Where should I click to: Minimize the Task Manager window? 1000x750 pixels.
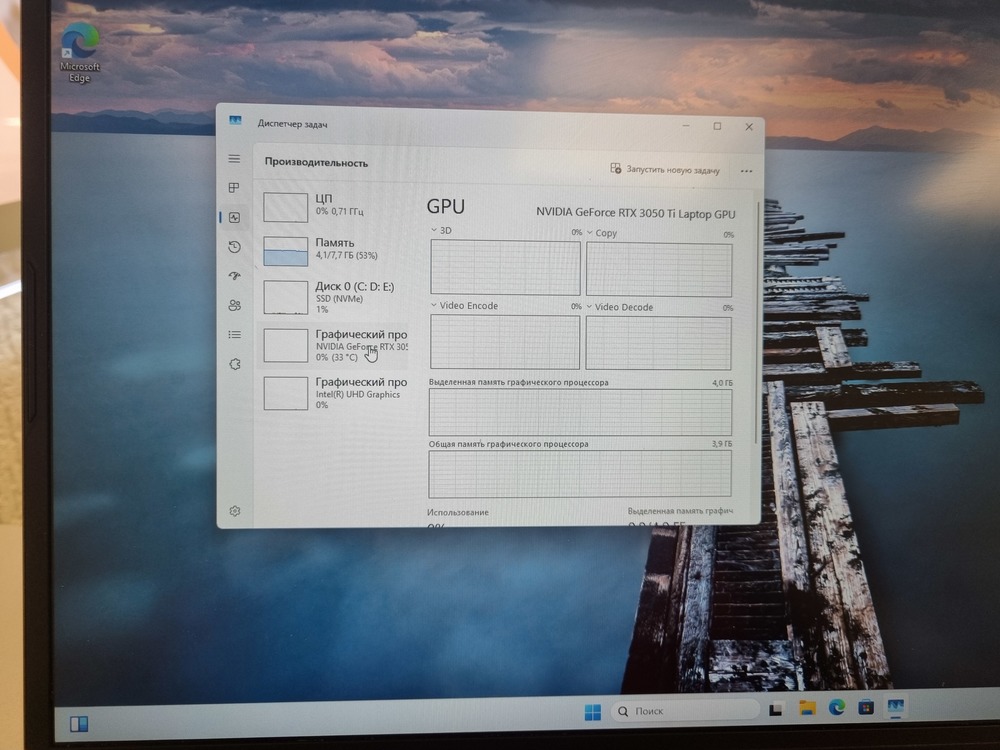point(686,125)
